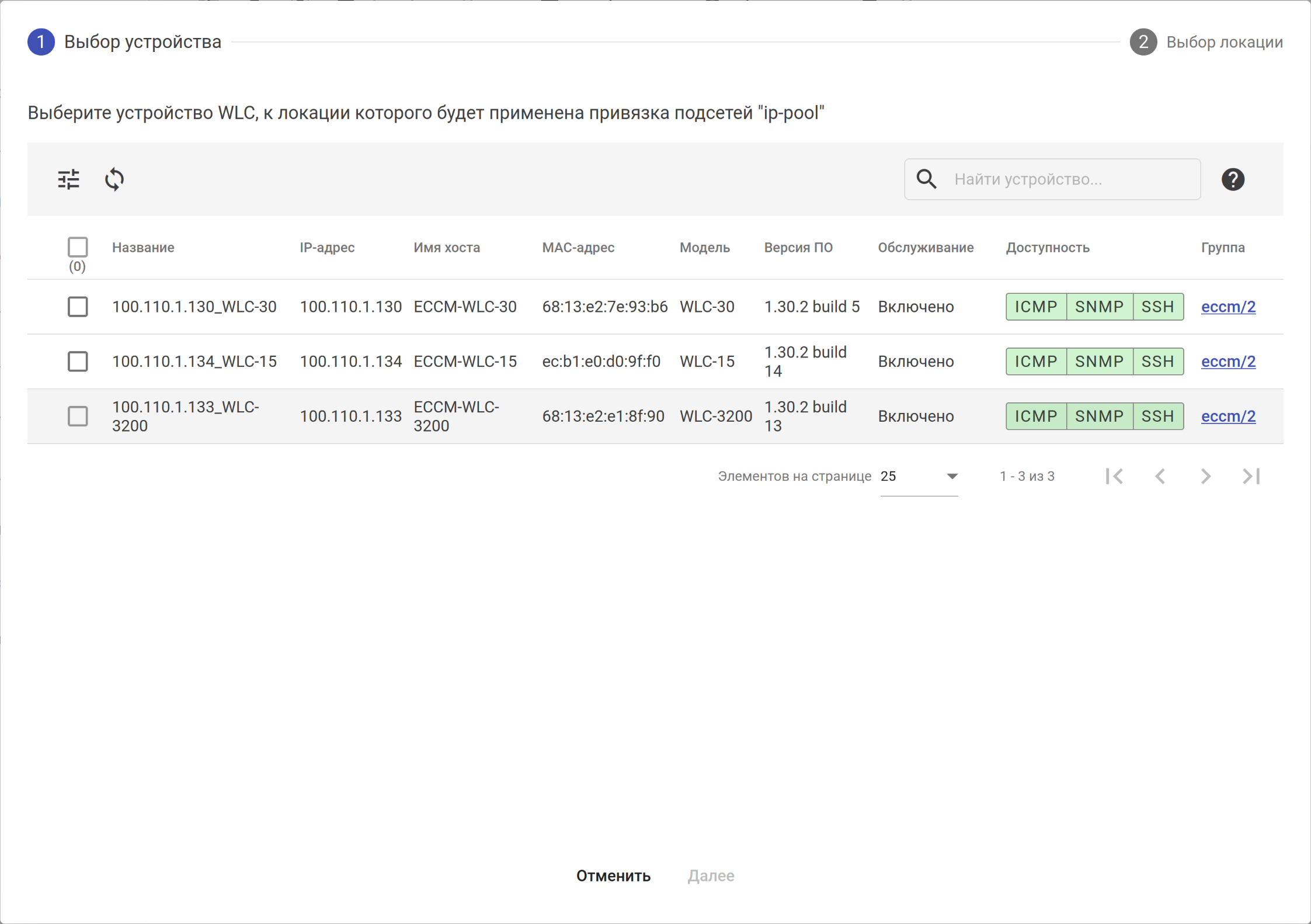Go to the next page arrow

pyautogui.click(x=1205, y=477)
